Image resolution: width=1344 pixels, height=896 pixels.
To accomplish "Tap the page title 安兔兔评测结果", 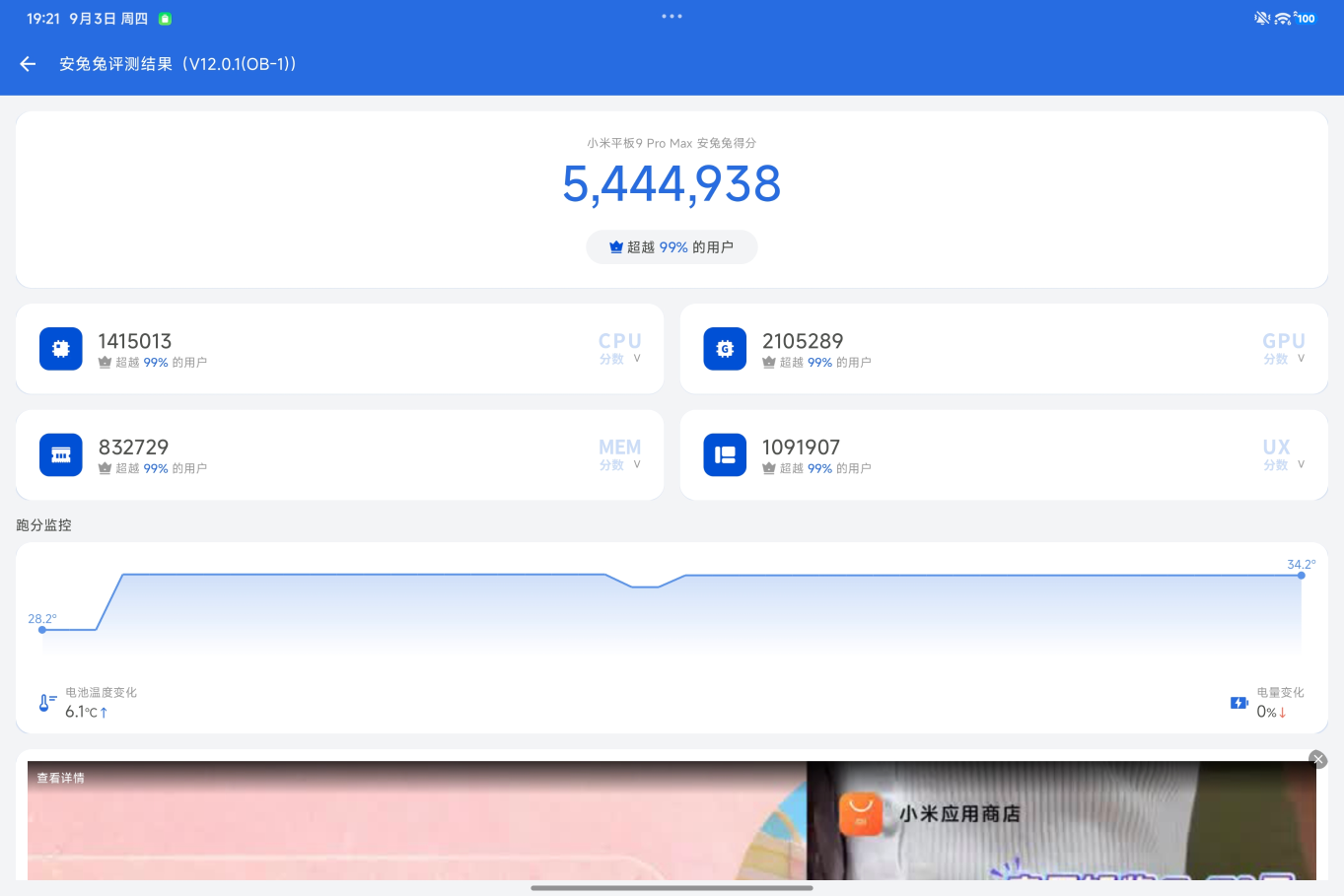I will [x=177, y=64].
